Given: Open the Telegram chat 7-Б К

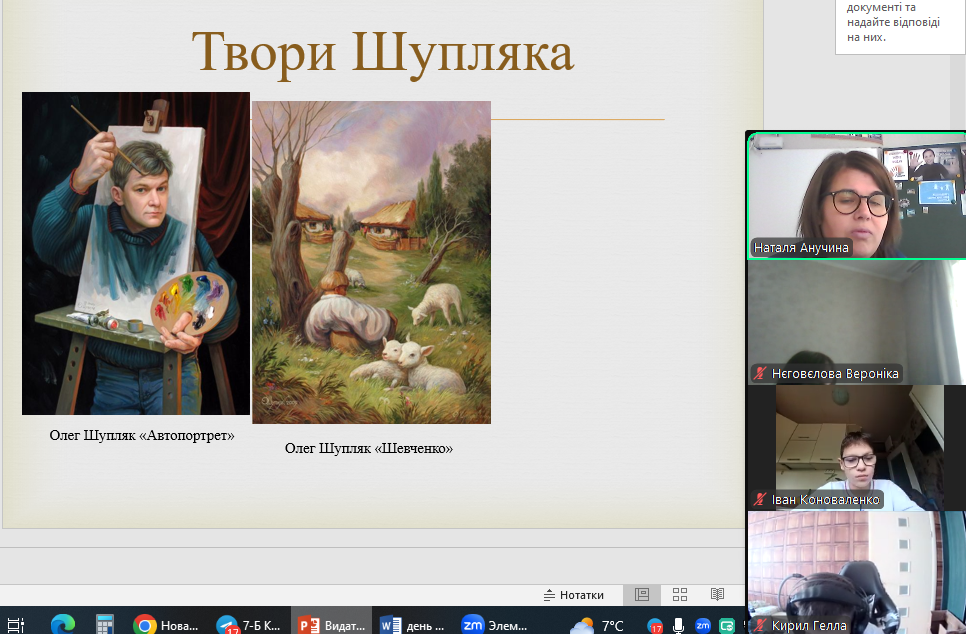Looking at the screenshot, I should 249,625.
